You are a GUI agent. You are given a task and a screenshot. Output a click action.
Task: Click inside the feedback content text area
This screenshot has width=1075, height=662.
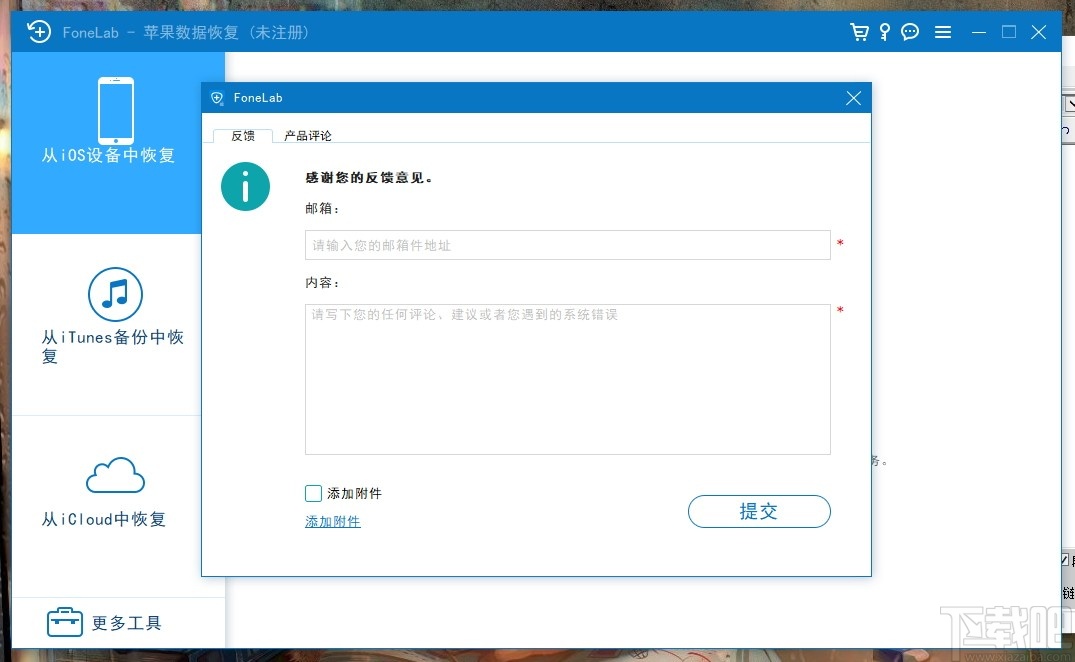pyautogui.click(x=567, y=380)
